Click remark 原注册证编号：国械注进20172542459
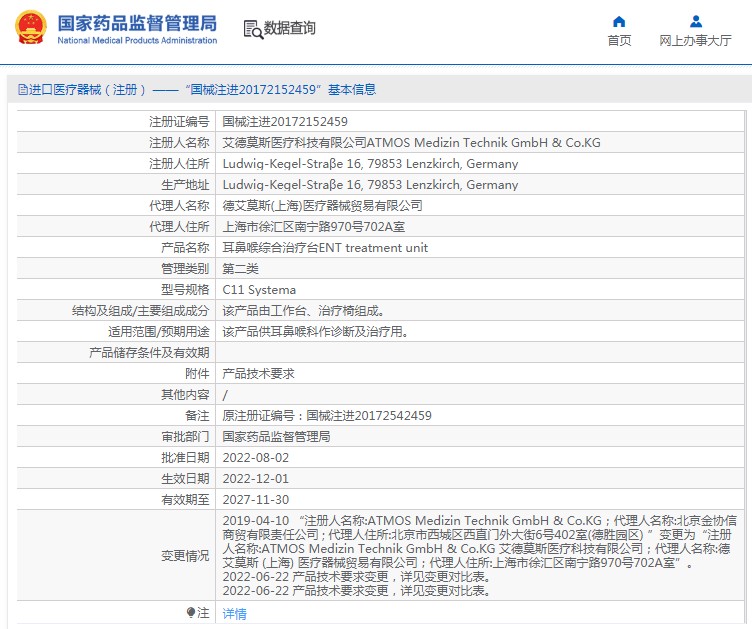752x629 pixels. pyautogui.click(x=327, y=416)
